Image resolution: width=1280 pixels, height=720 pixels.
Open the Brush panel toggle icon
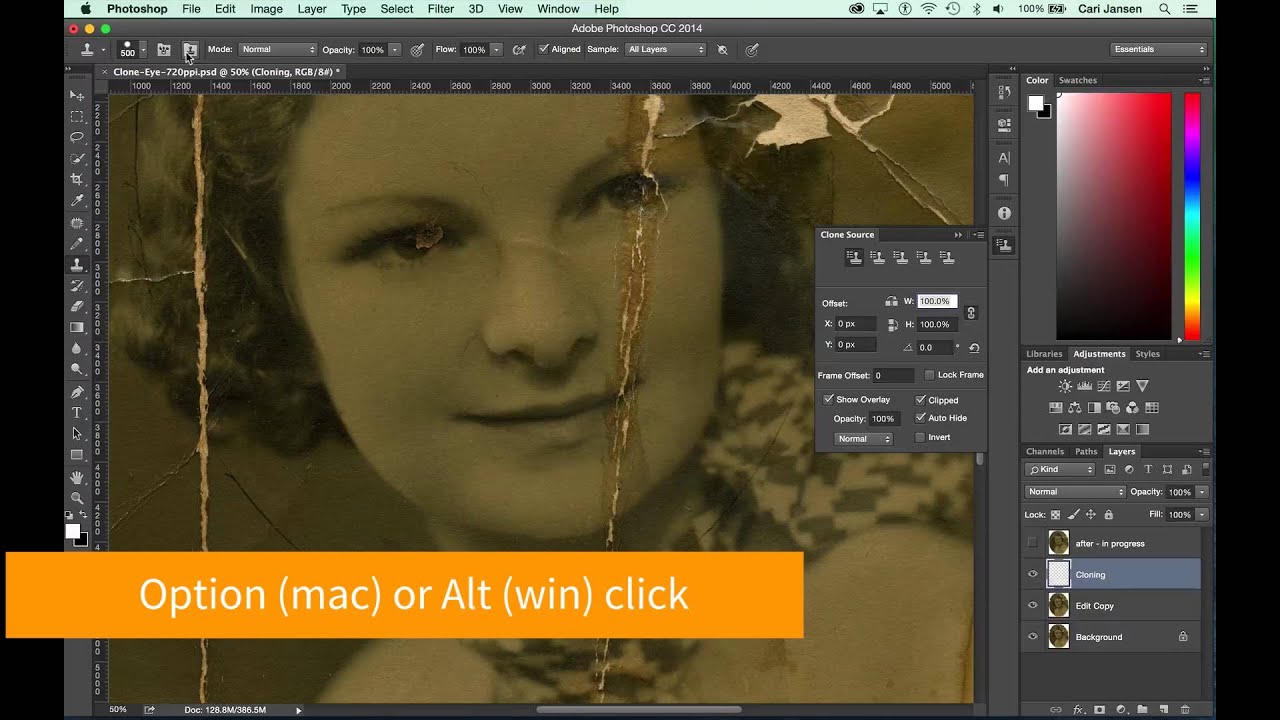[164, 49]
